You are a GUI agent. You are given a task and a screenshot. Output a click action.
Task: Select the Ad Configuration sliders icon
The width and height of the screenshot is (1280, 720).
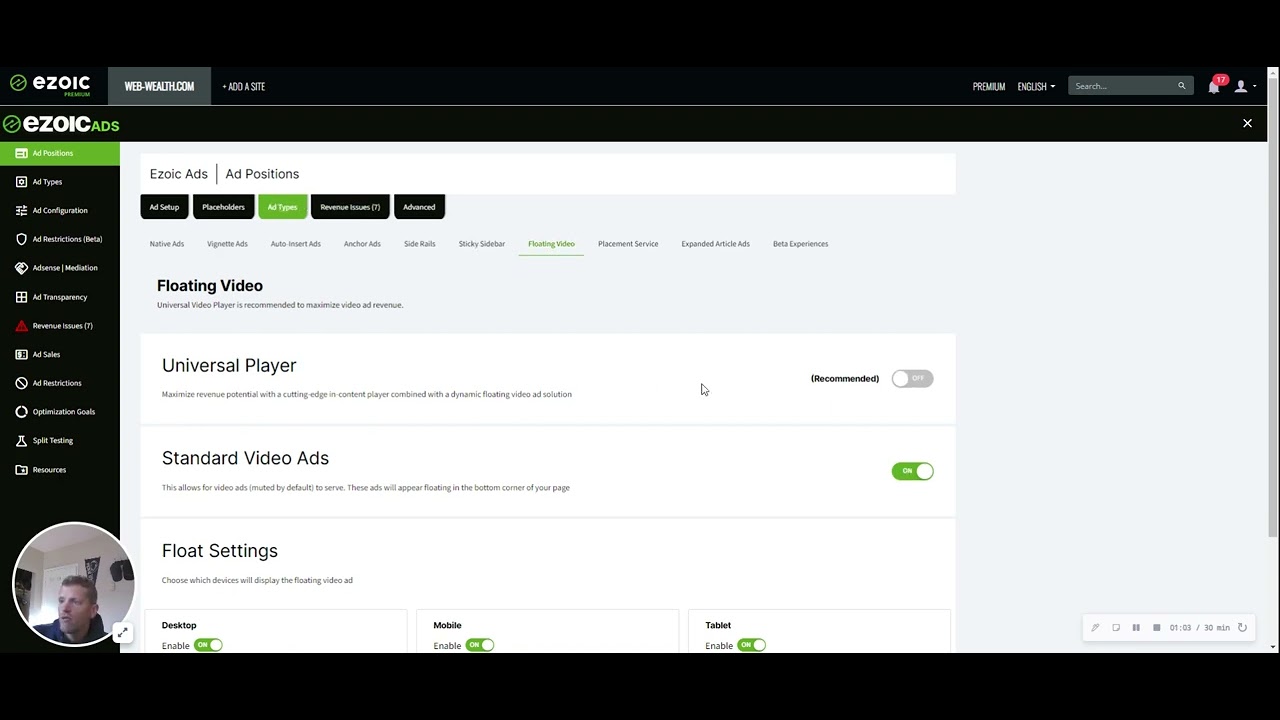21,210
